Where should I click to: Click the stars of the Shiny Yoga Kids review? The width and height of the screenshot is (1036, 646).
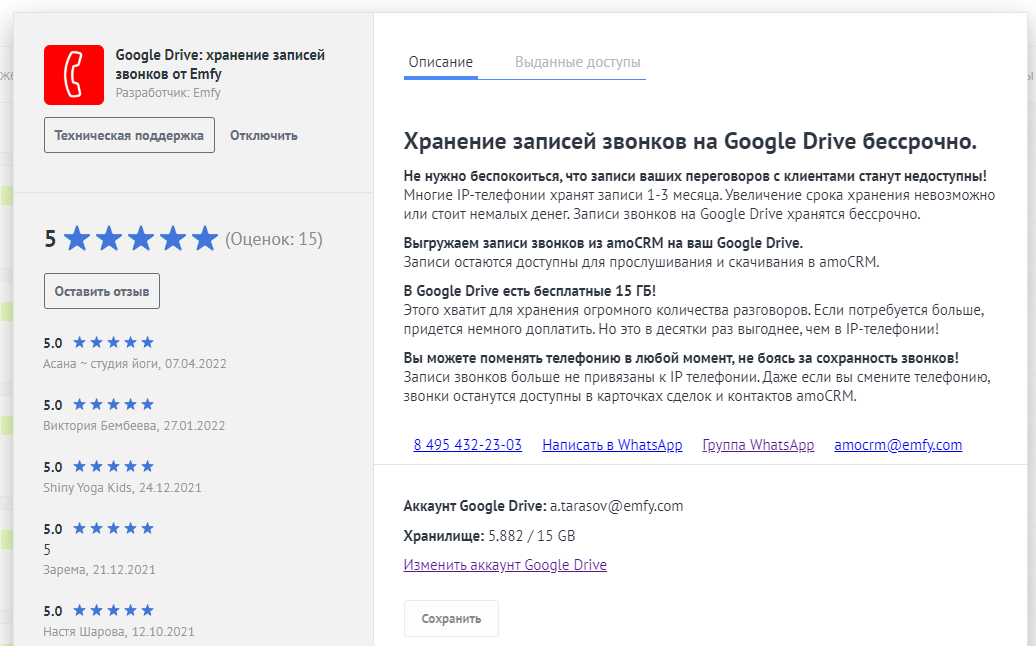point(114,466)
